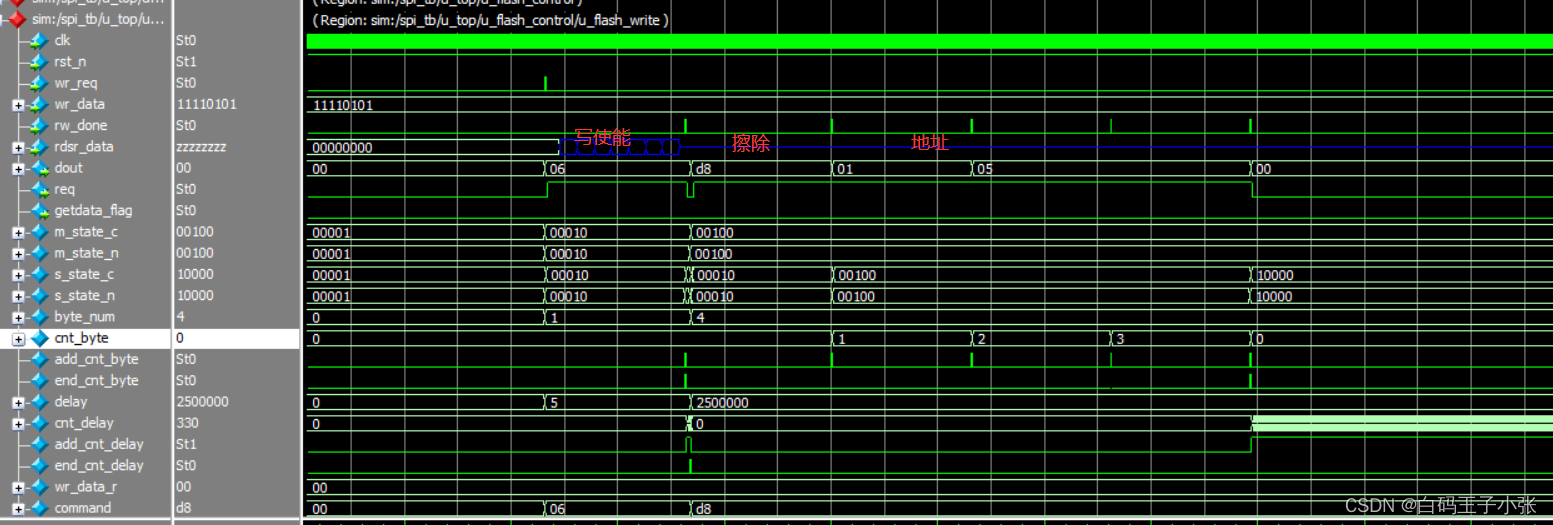Click the m_state_c value 00100 in values column
Viewport: 1553px width, 525px height.
(195, 232)
